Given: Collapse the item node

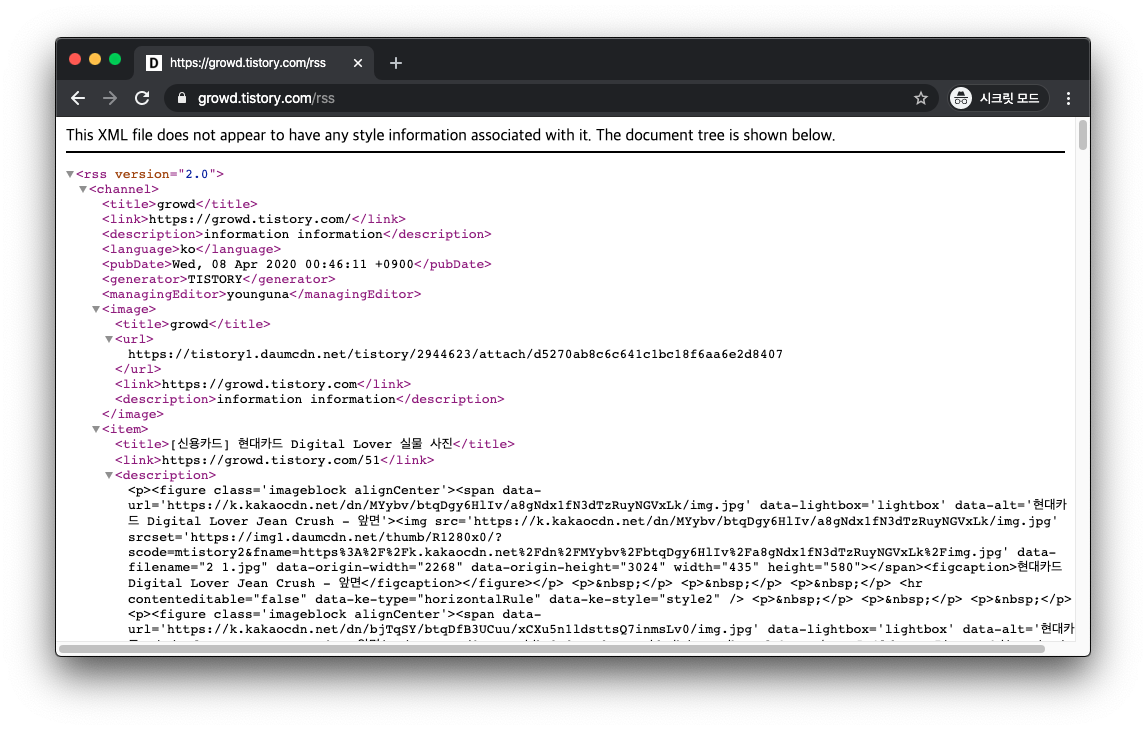Looking at the screenshot, I should pyautogui.click(x=96, y=429).
